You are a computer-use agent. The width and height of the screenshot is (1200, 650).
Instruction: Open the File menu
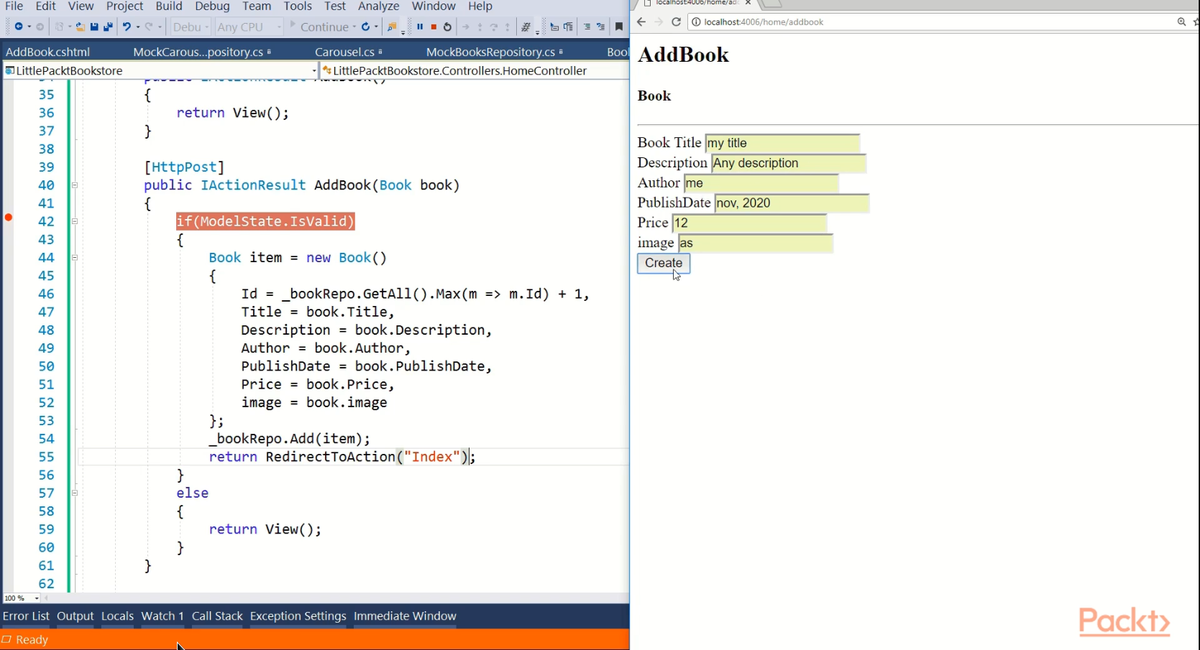tap(14, 6)
